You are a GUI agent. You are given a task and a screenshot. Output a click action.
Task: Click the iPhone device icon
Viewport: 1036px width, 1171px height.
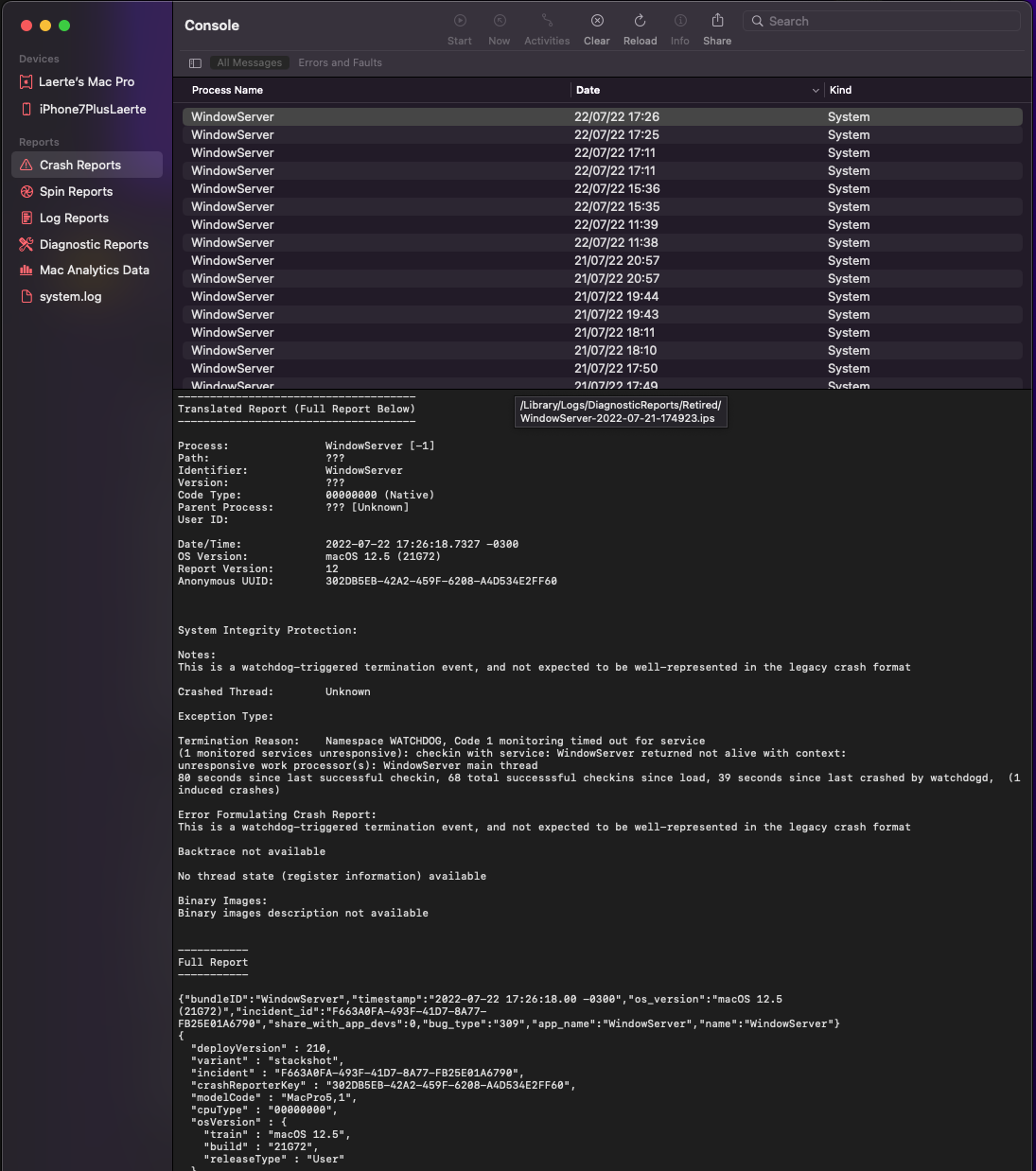click(26, 109)
